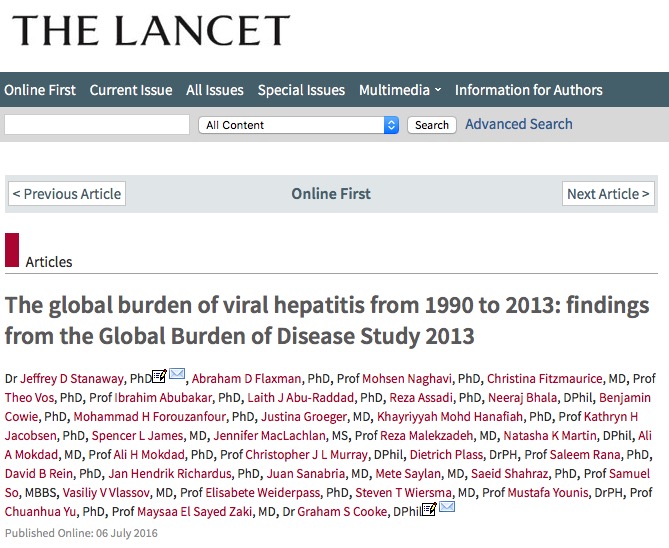This screenshot has height=548, width=669.
Task: Open author Jan Hendrik Richardus
Action: click(170, 474)
